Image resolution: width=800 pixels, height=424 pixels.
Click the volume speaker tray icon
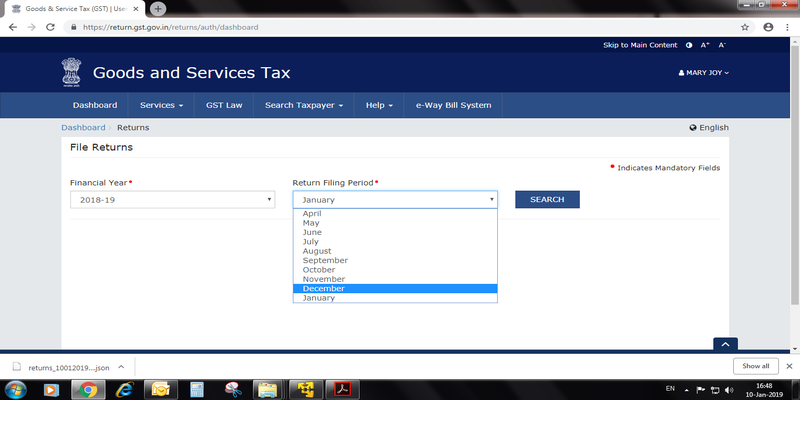729,390
